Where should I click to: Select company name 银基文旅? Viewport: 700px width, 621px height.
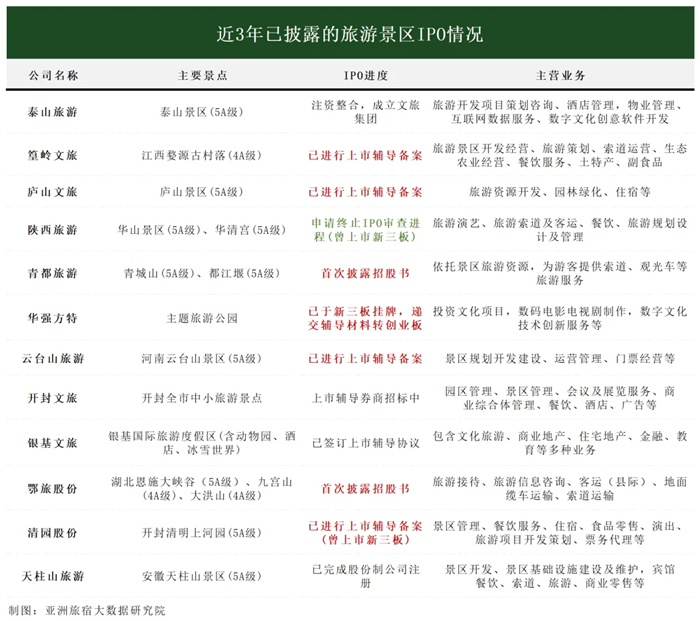53,443
